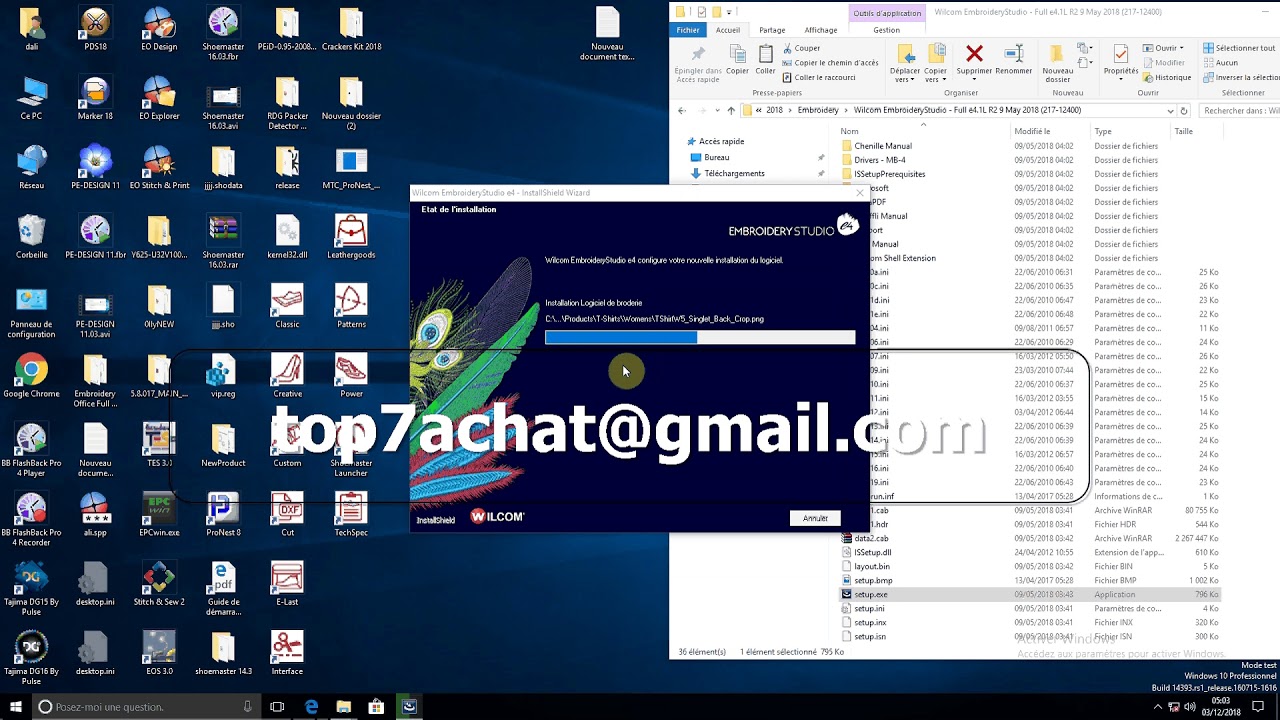
Task: Select the Chenille Manual folder
Action: pyautogui.click(x=883, y=146)
